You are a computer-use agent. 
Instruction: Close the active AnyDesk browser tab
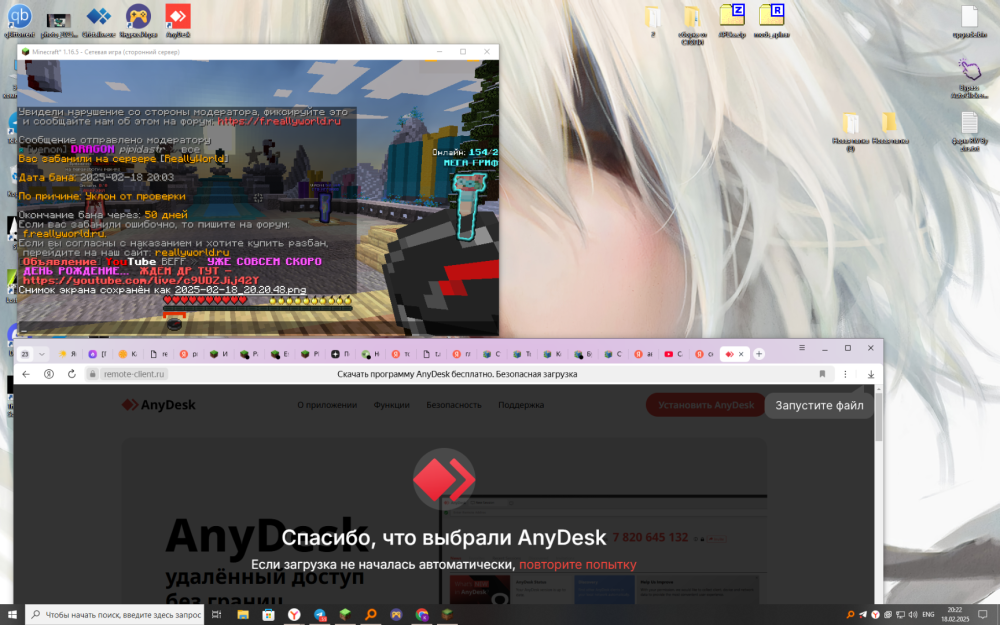click(x=741, y=354)
